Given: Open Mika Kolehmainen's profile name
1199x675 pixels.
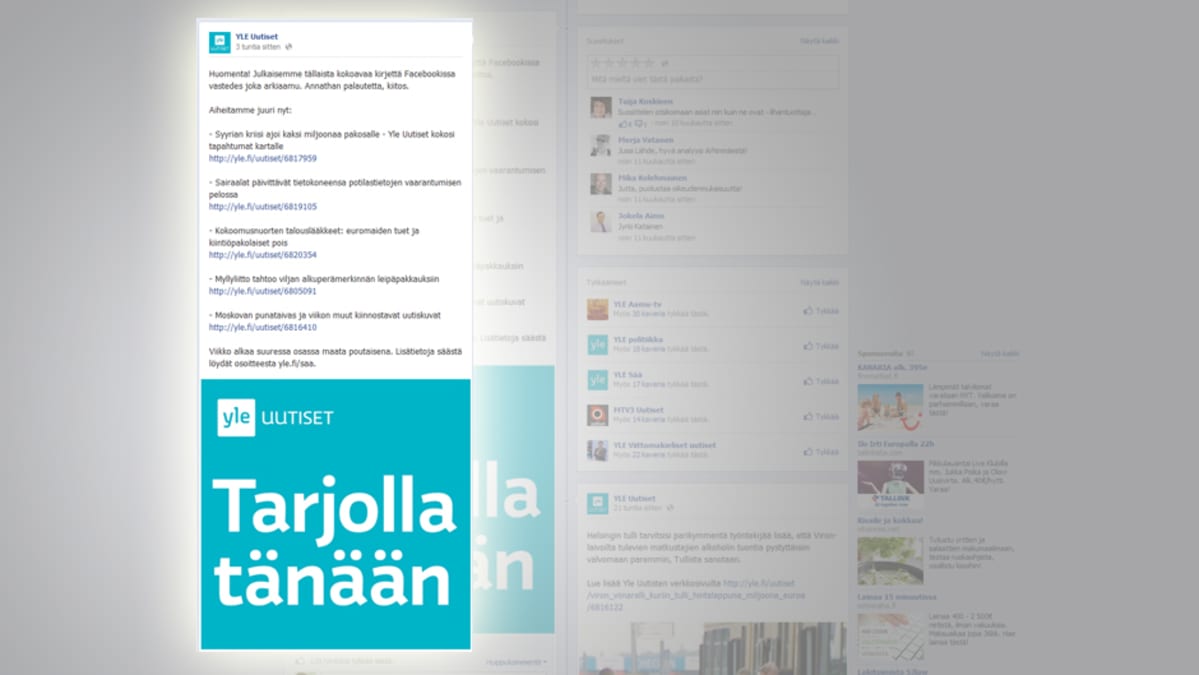Looking at the screenshot, I should 652,178.
